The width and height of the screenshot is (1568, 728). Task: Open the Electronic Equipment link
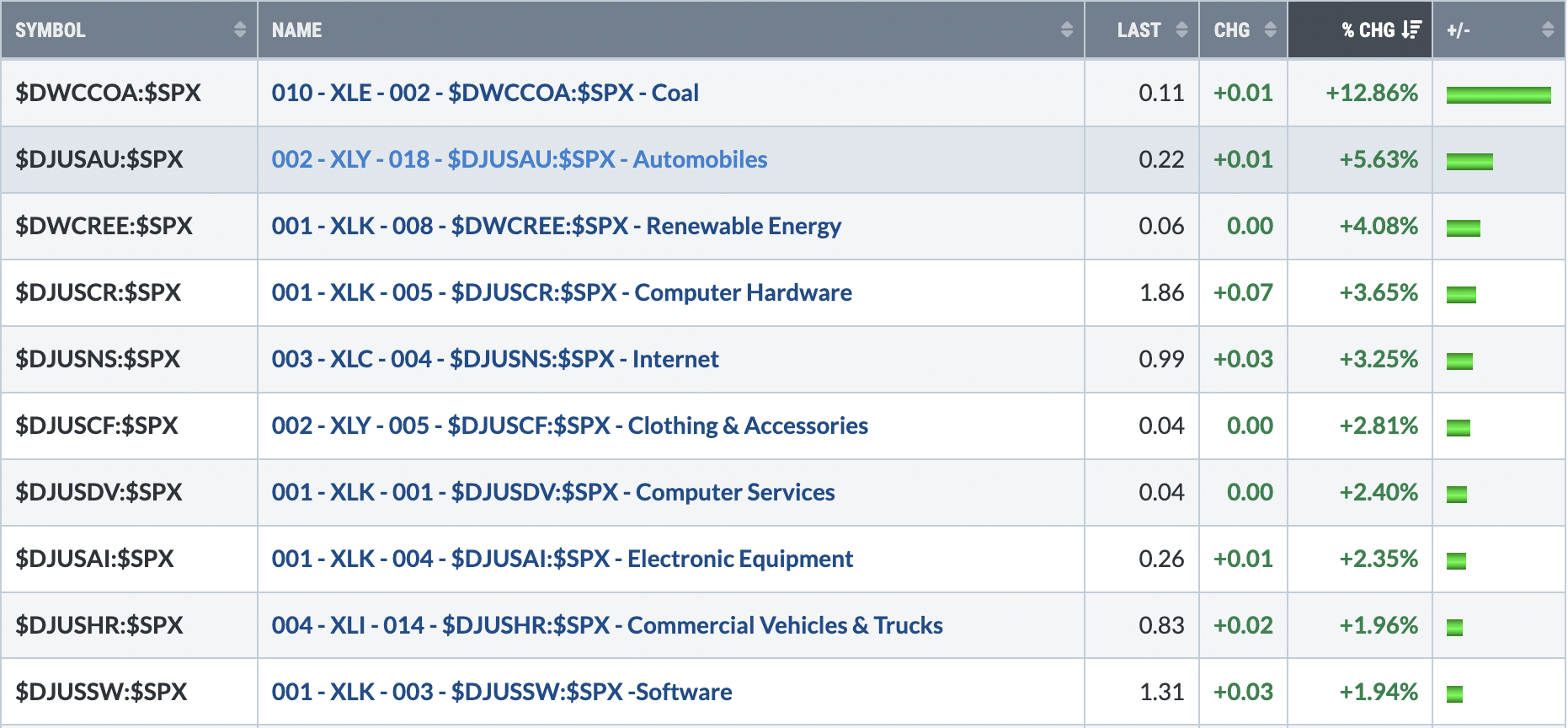point(563,559)
